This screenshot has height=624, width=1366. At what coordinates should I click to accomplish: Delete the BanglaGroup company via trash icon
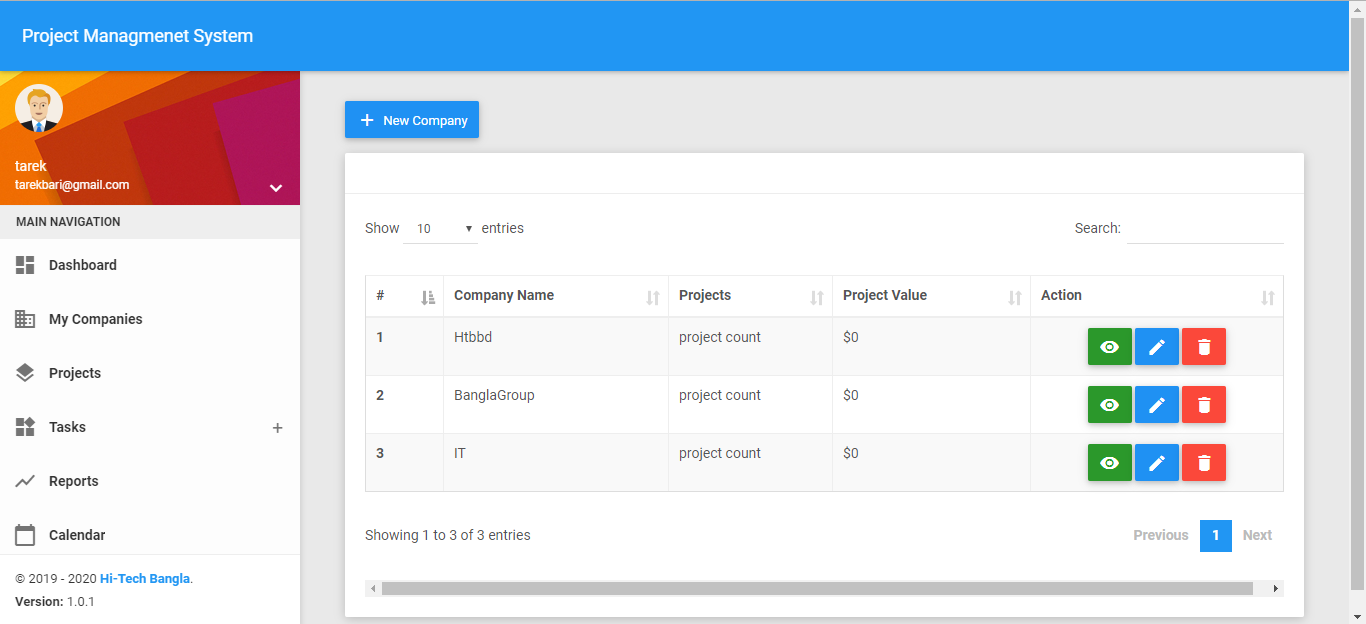click(x=1203, y=405)
